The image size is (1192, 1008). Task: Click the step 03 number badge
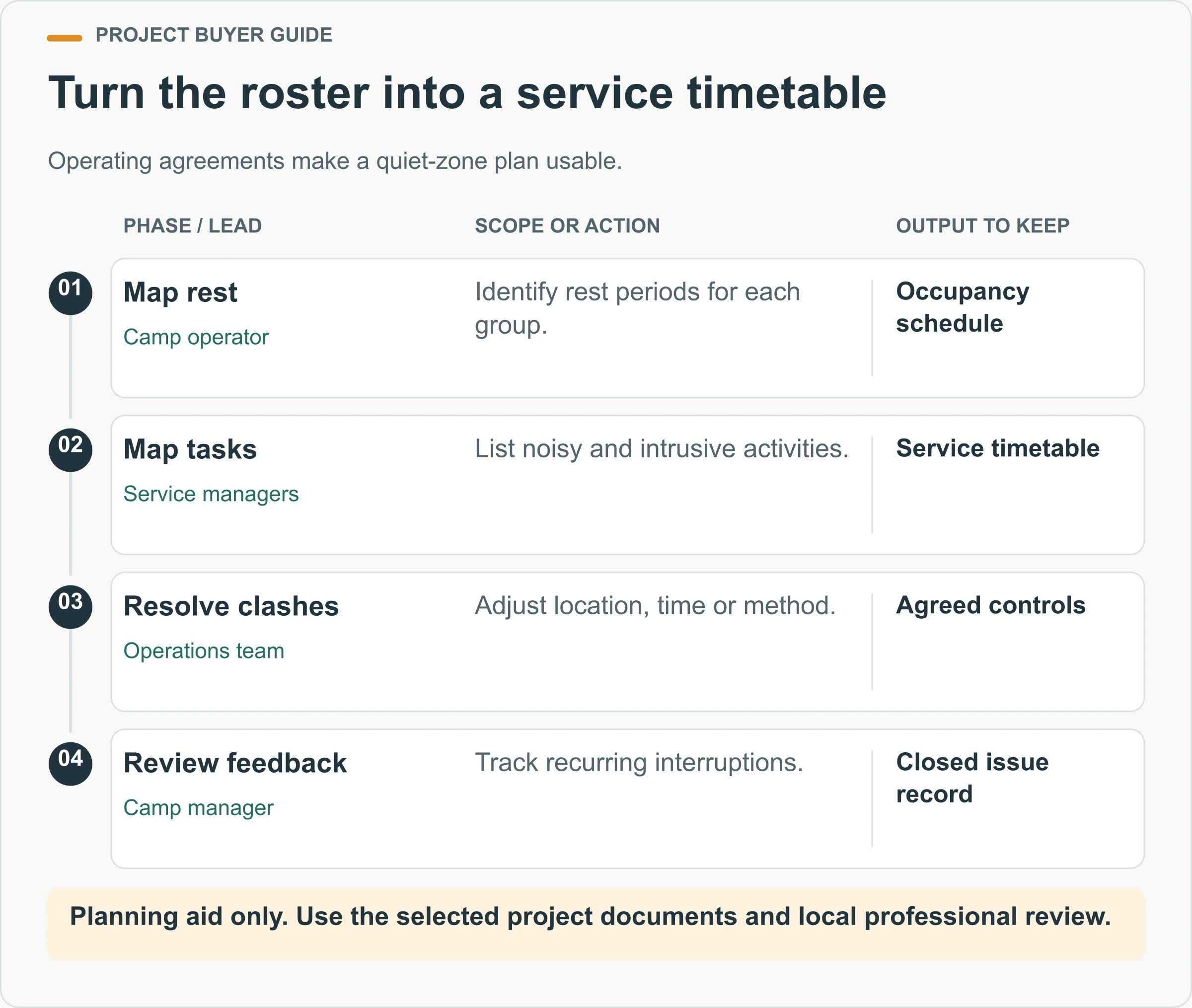[x=71, y=607]
